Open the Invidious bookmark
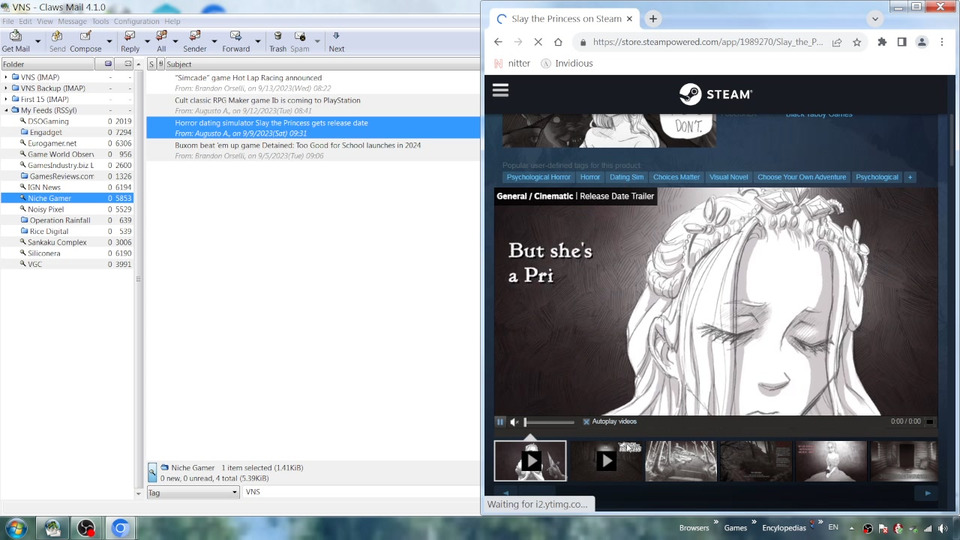960x540 pixels. pyautogui.click(x=567, y=63)
